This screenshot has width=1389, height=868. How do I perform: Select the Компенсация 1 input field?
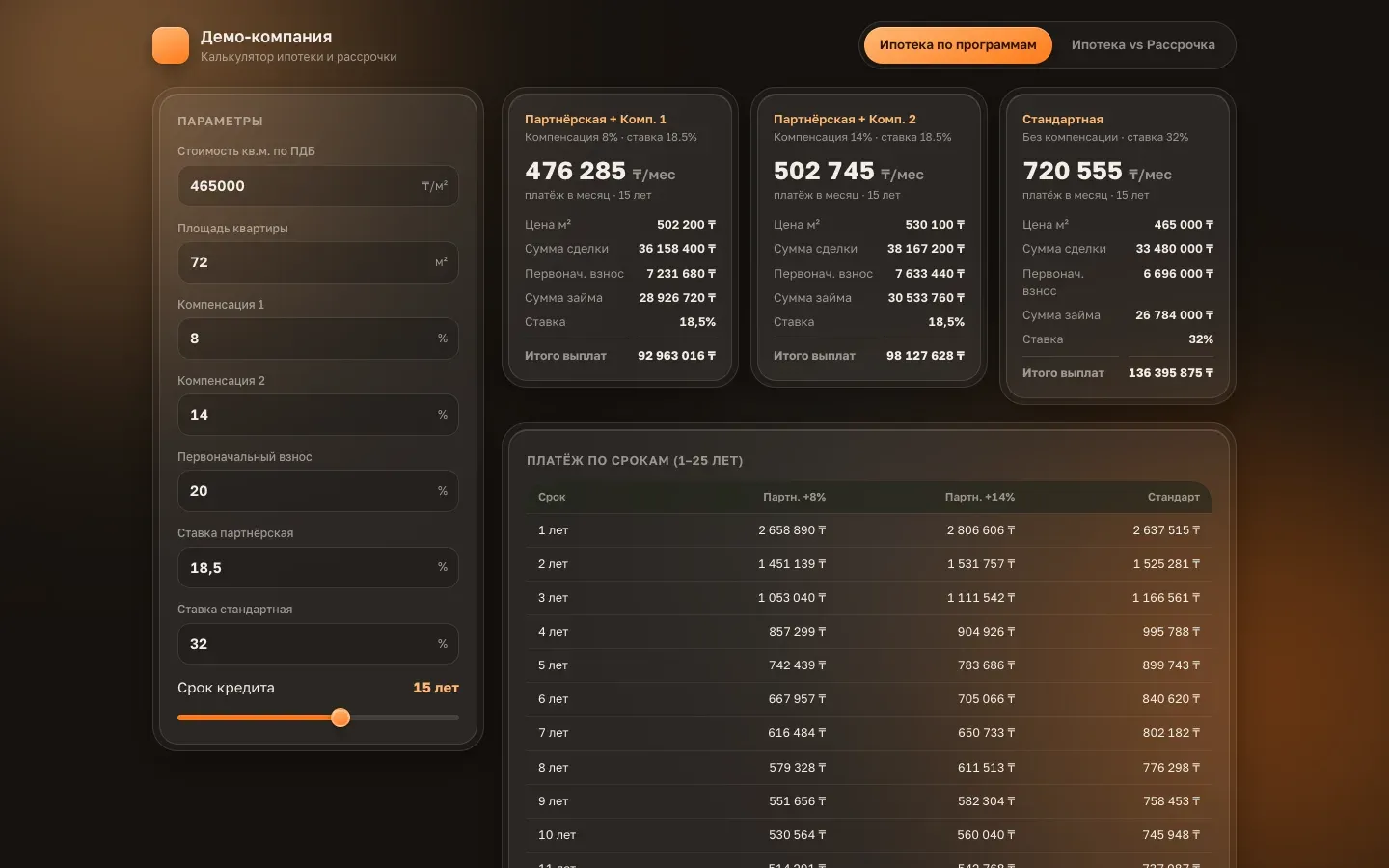(x=318, y=339)
